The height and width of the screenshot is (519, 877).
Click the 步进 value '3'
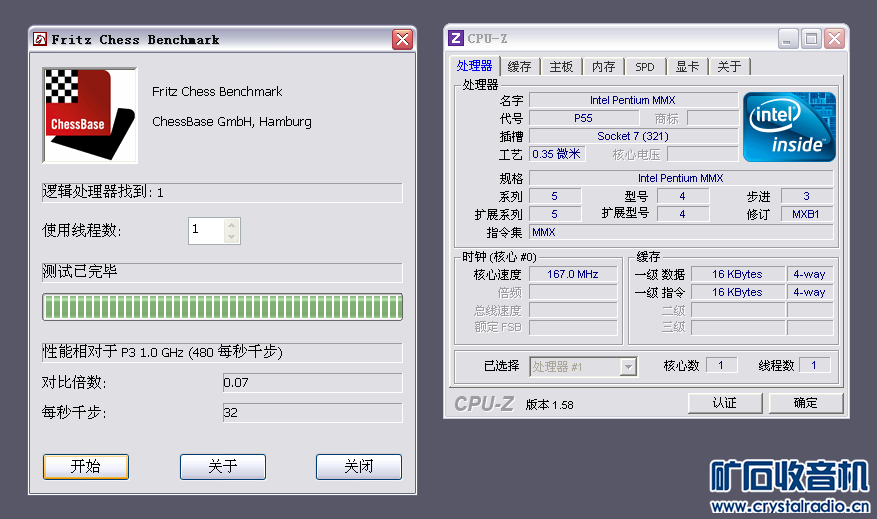tap(807, 196)
